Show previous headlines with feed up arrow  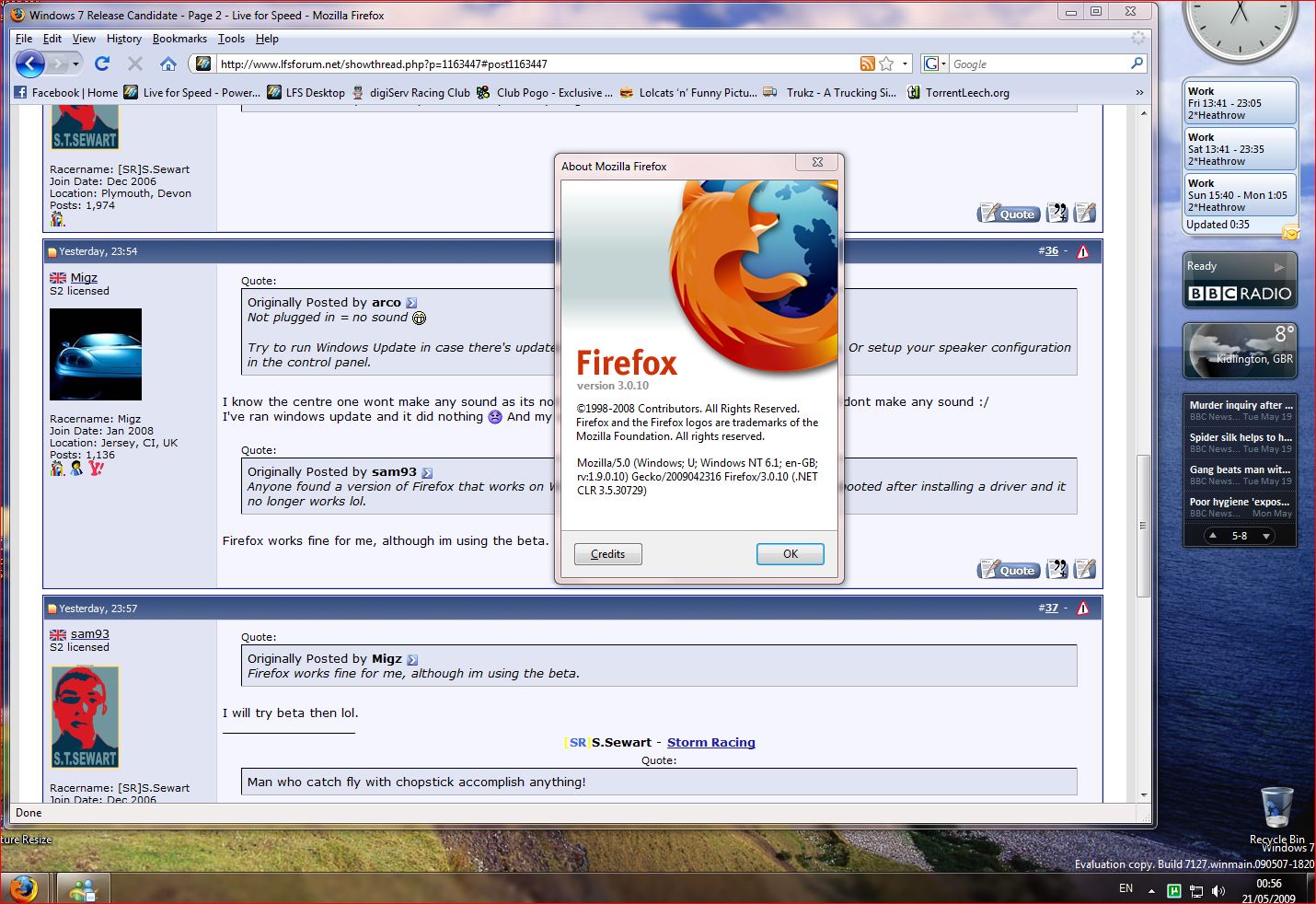(x=1213, y=536)
